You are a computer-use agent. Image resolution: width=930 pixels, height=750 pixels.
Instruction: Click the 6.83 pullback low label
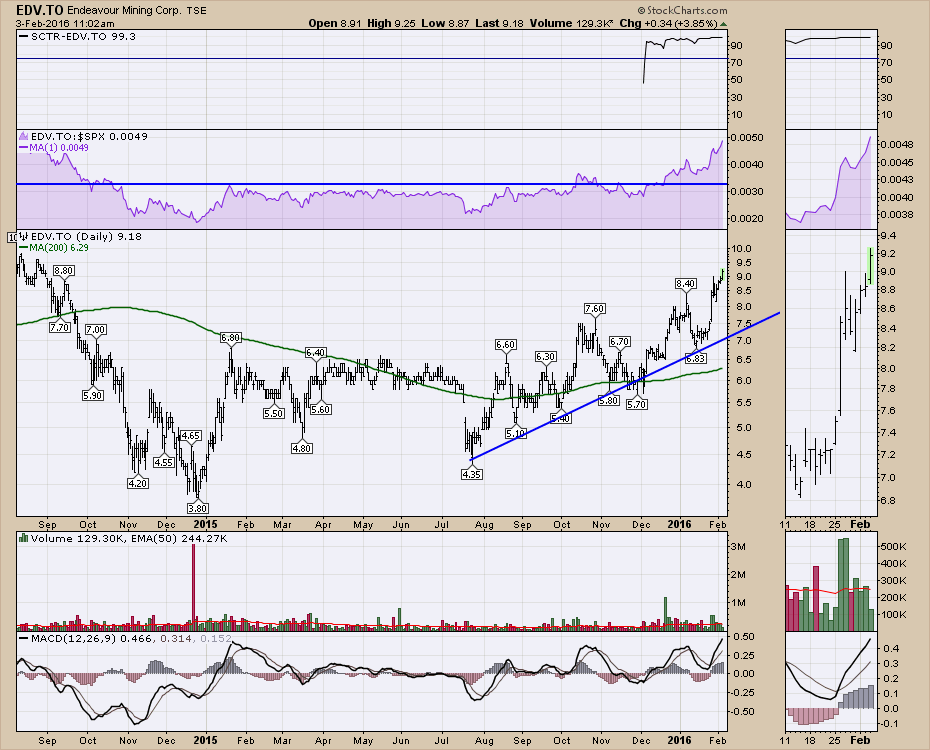coord(696,358)
